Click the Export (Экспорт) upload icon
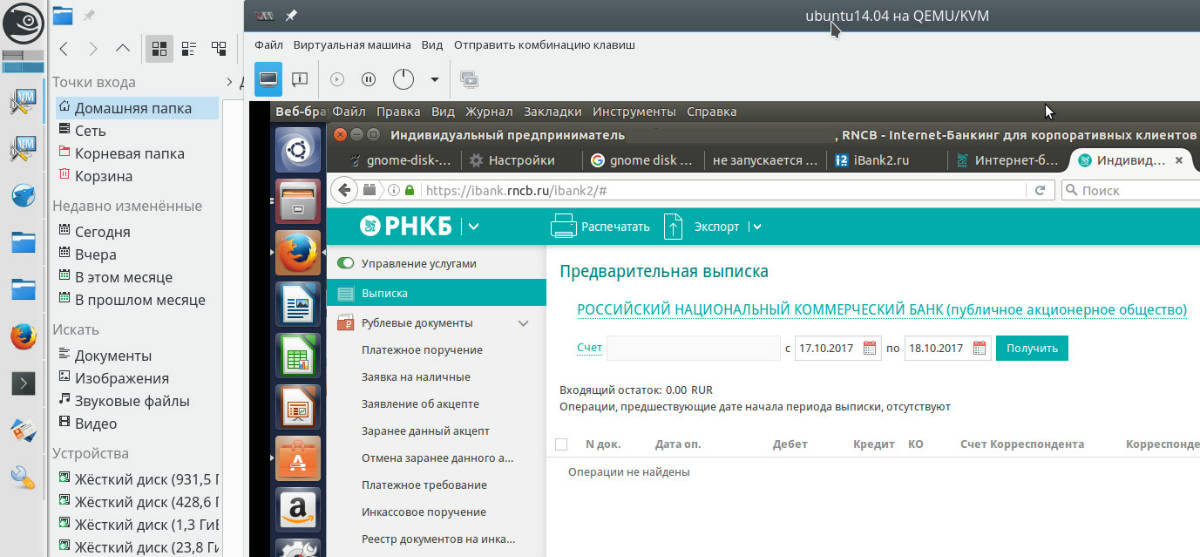Image resolution: width=1200 pixels, height=557 pixels. (x=674, y=227)
